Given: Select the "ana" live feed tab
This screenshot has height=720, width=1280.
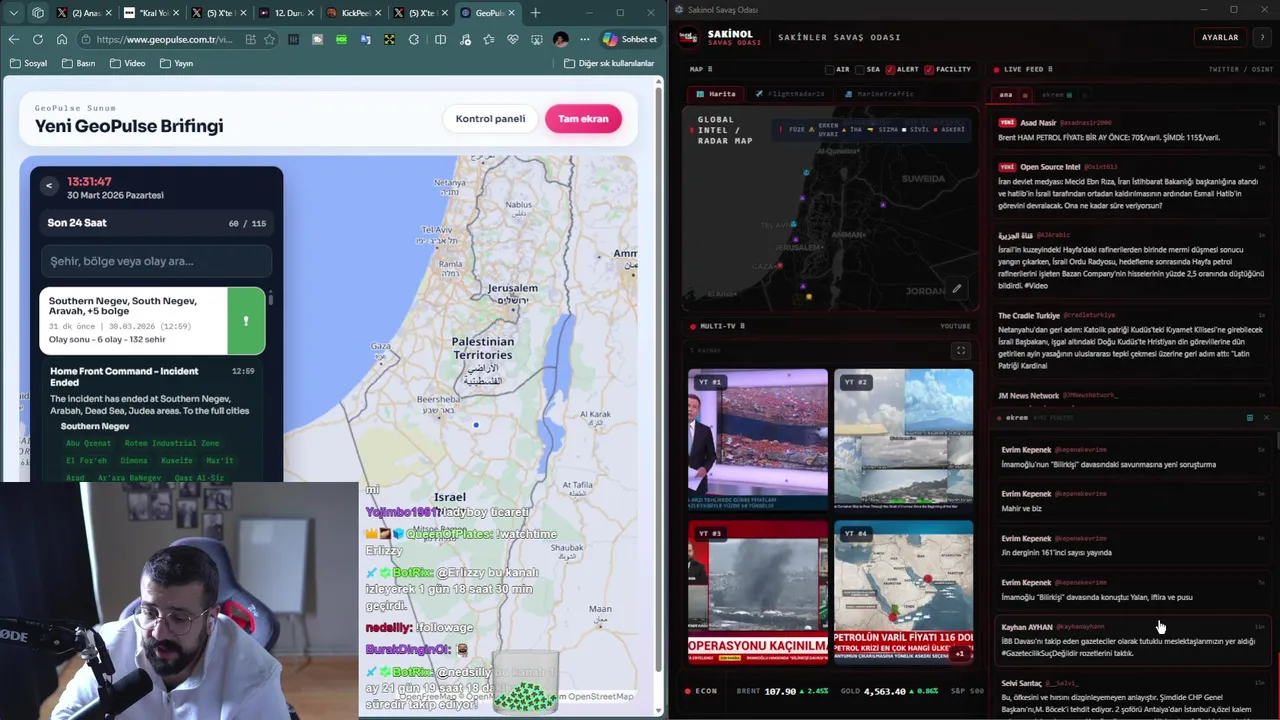Looking at the screenshot, I should 1006,95.
